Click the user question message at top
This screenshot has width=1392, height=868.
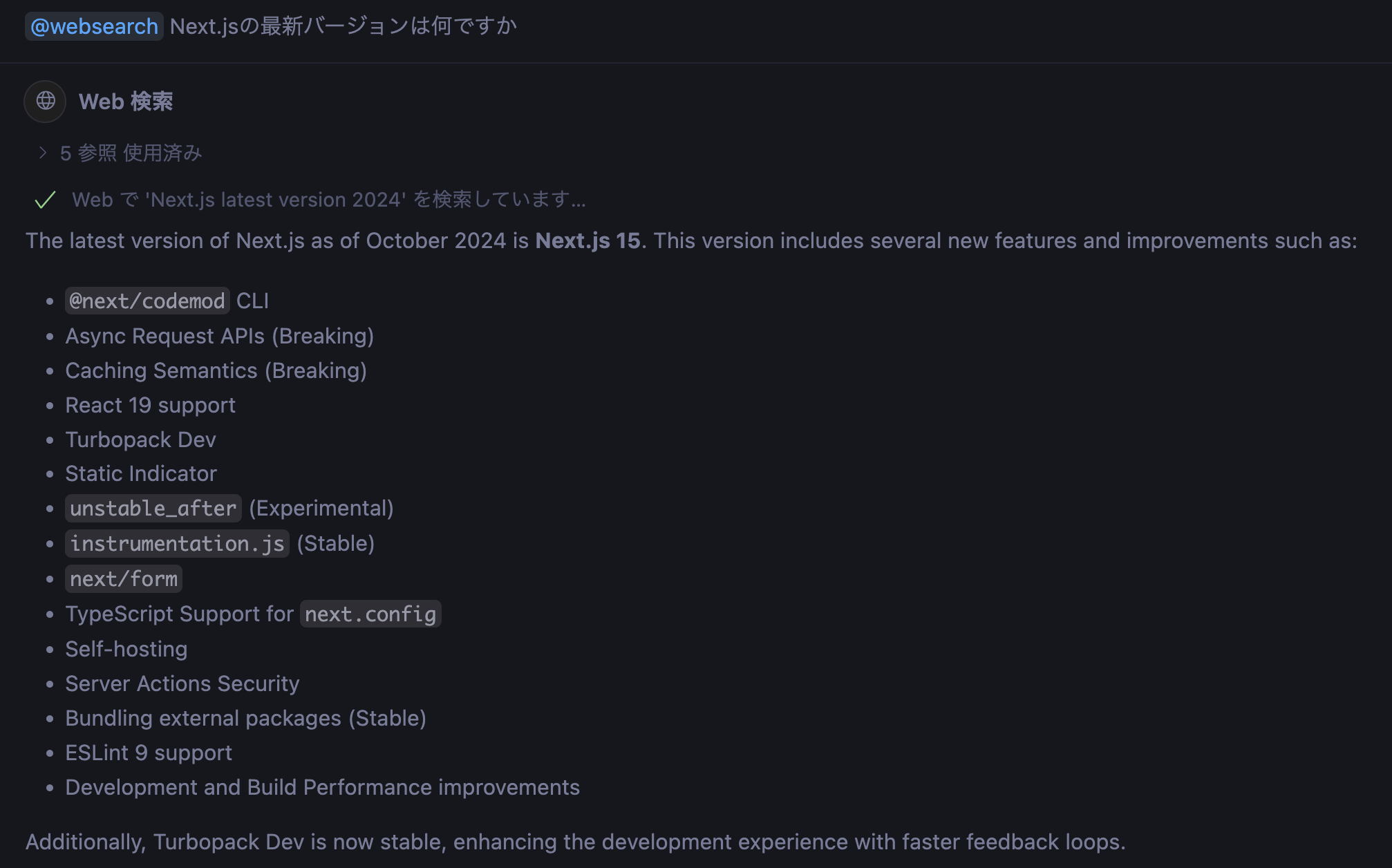point(344,26)
